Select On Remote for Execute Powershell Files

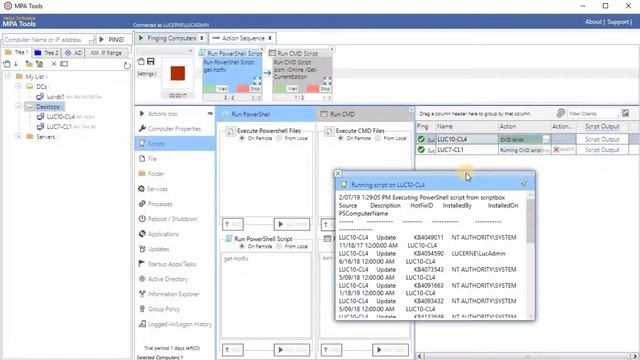pyautogui.click(x=242, y=138)
